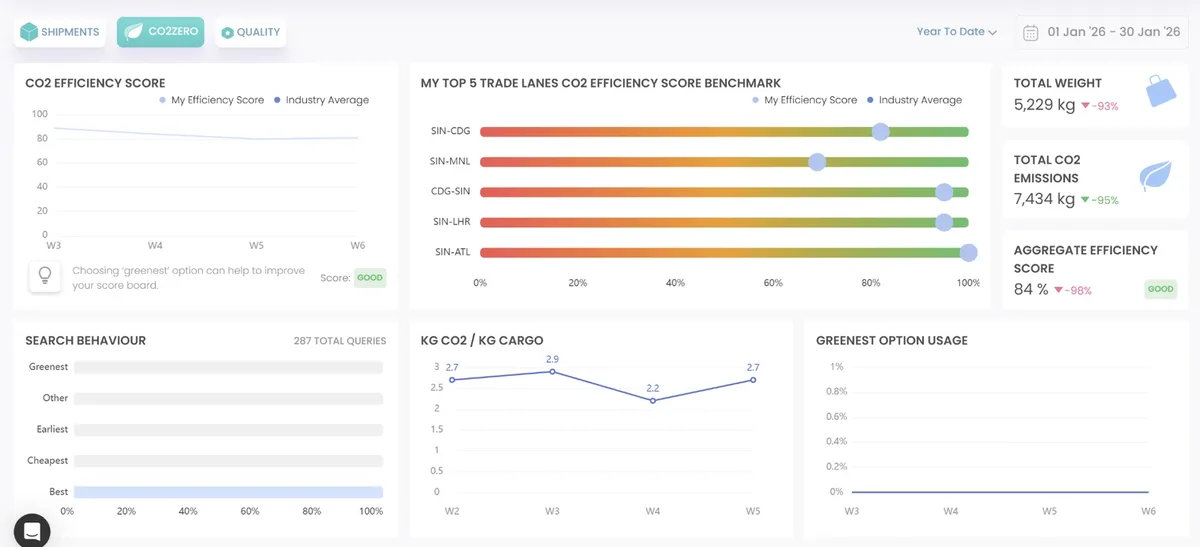Click the leaf icon in Total CO2 Emissions
The width and height of the screenshot is (1200, 547).
click(1156, 177)
